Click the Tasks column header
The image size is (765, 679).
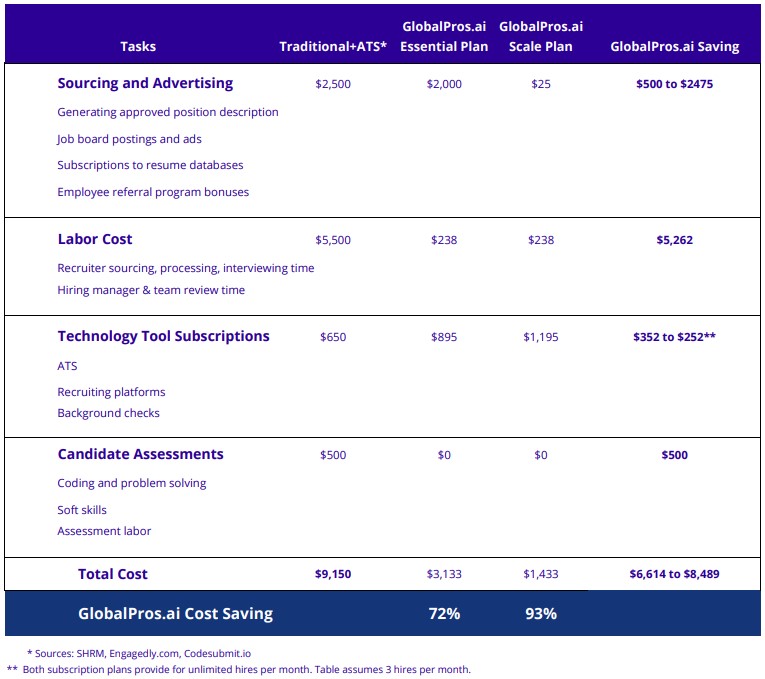138,46
